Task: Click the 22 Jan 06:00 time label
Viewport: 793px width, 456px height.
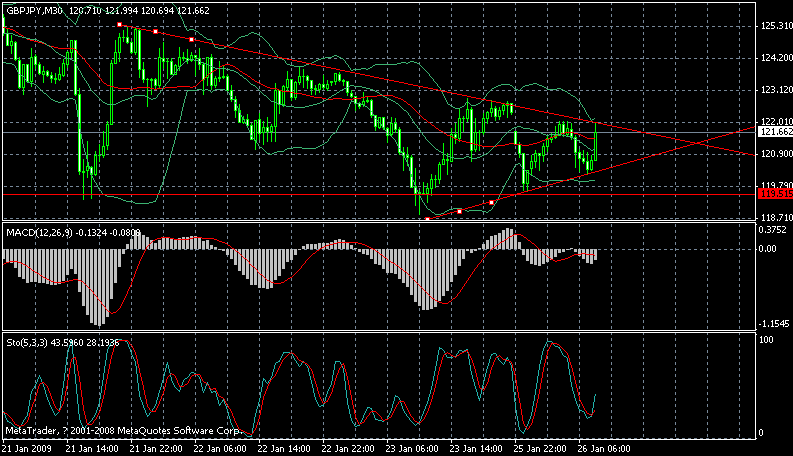Action: point(220,449)
